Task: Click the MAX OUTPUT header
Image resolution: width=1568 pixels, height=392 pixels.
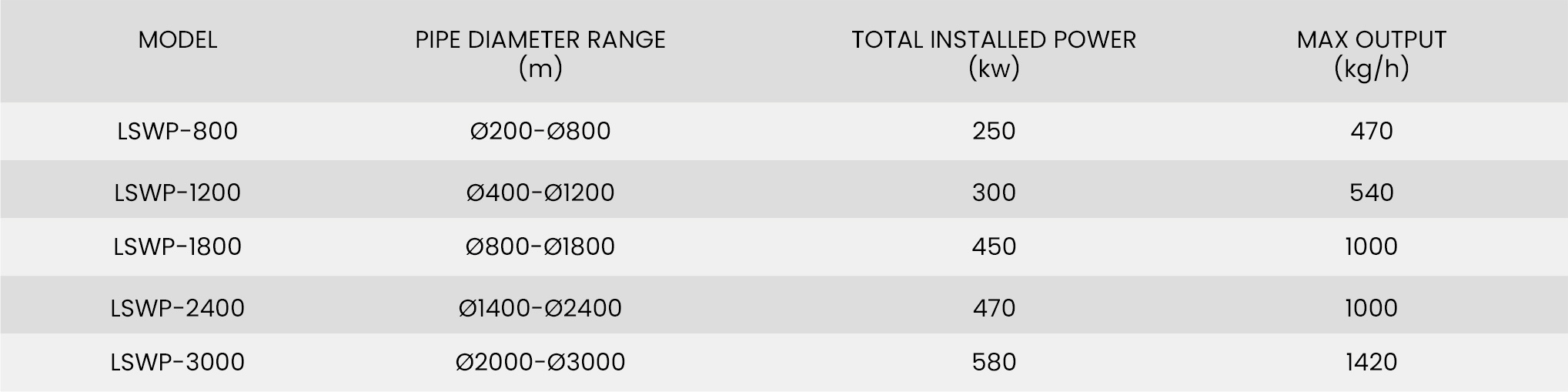Action: pos(1372,54)
